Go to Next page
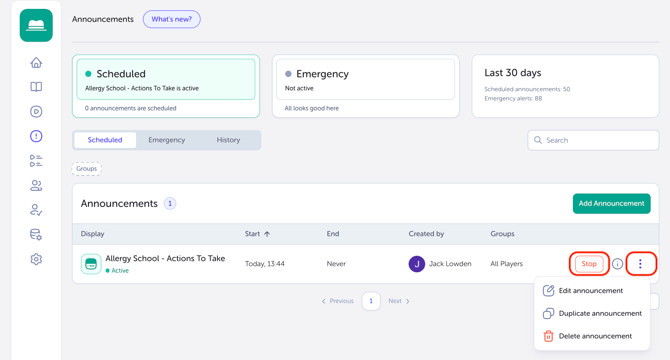 [399, 301]
